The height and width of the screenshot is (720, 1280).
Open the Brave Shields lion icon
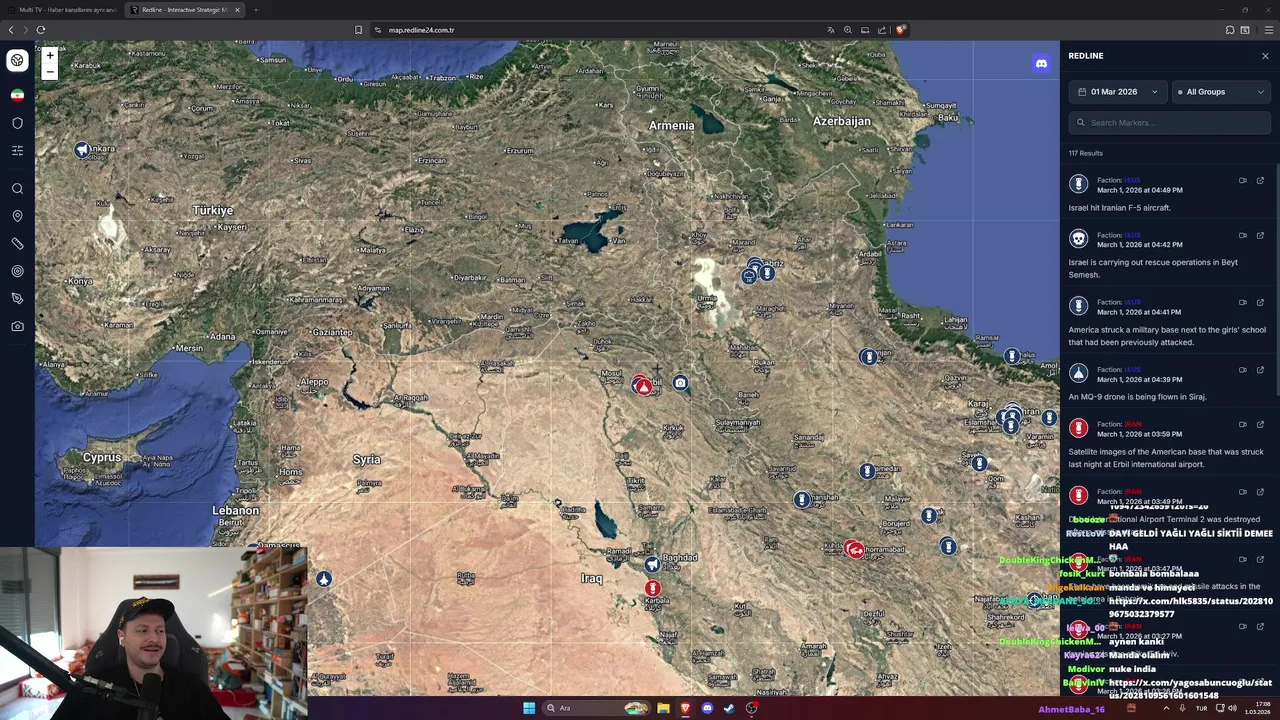(900, 30)
